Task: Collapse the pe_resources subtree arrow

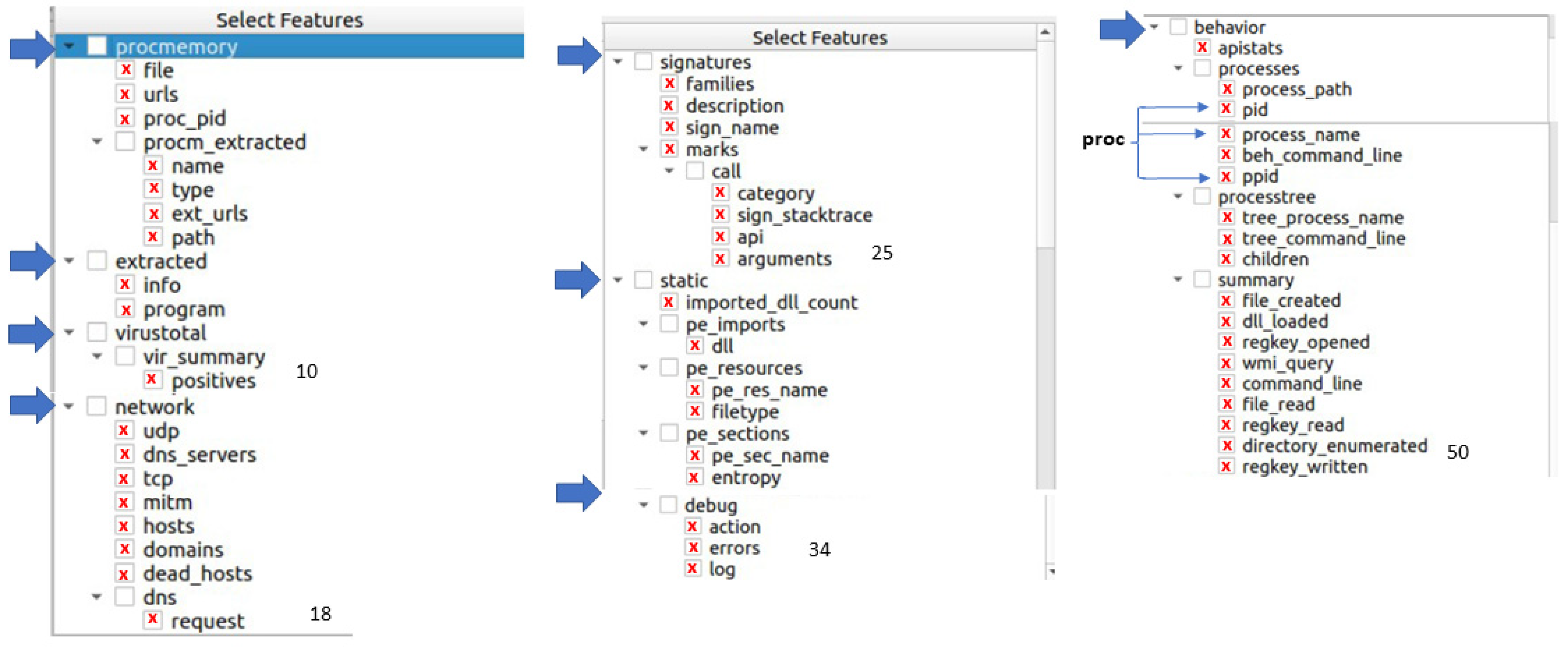Action: 644,368
